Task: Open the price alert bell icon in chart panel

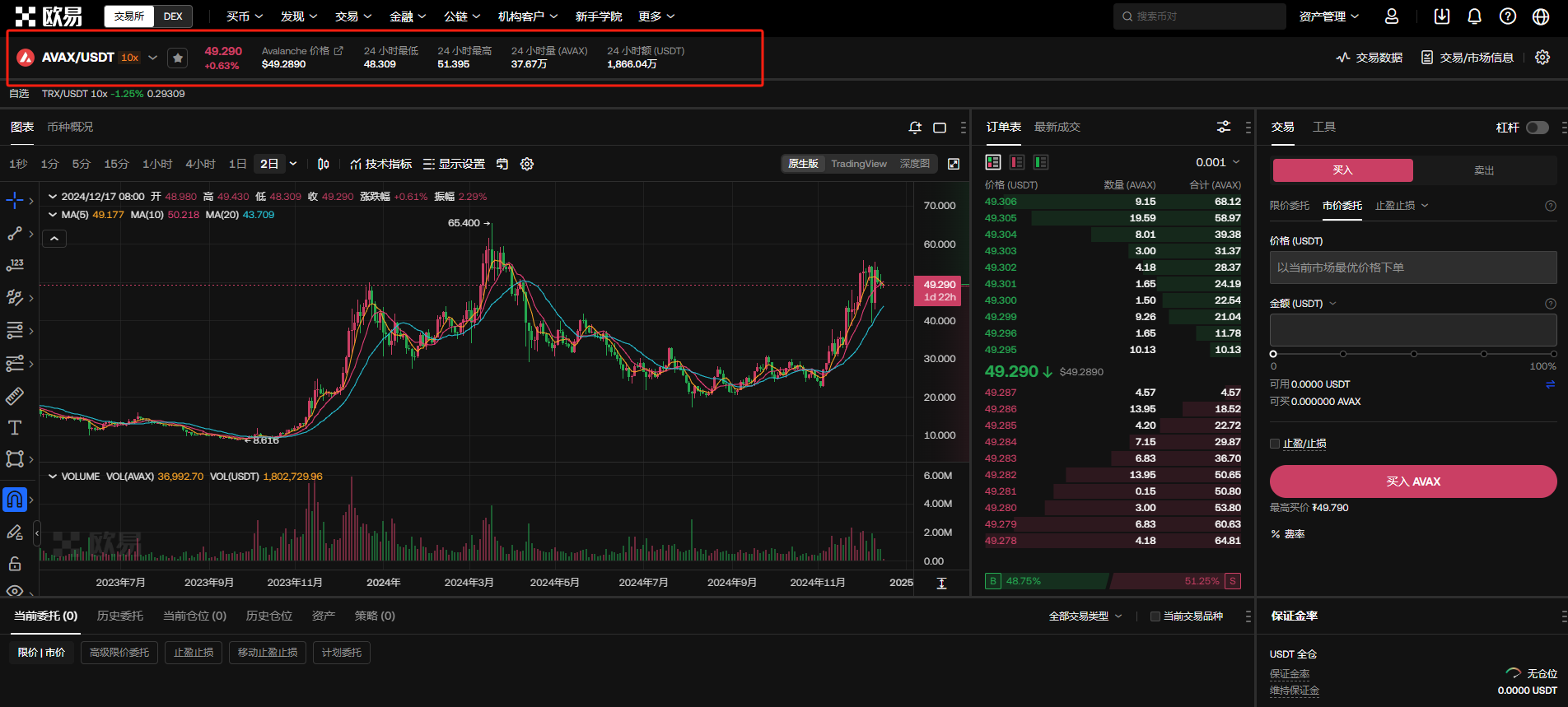Action: coord(915,127)
